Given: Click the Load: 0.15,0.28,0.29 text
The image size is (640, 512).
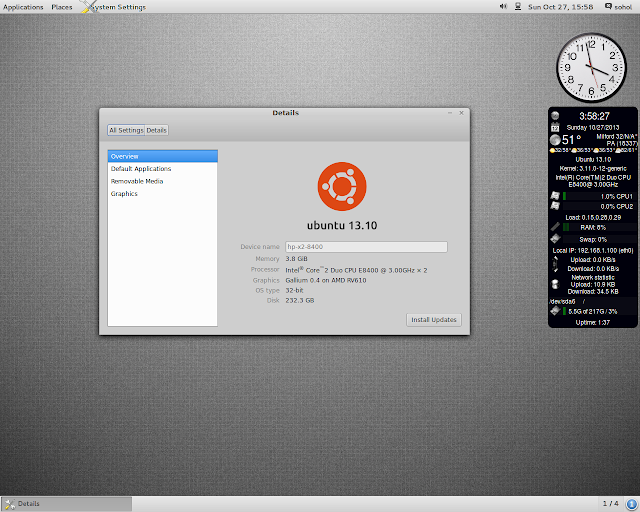Looking at the screenshot, I should (x=593, y=218).
